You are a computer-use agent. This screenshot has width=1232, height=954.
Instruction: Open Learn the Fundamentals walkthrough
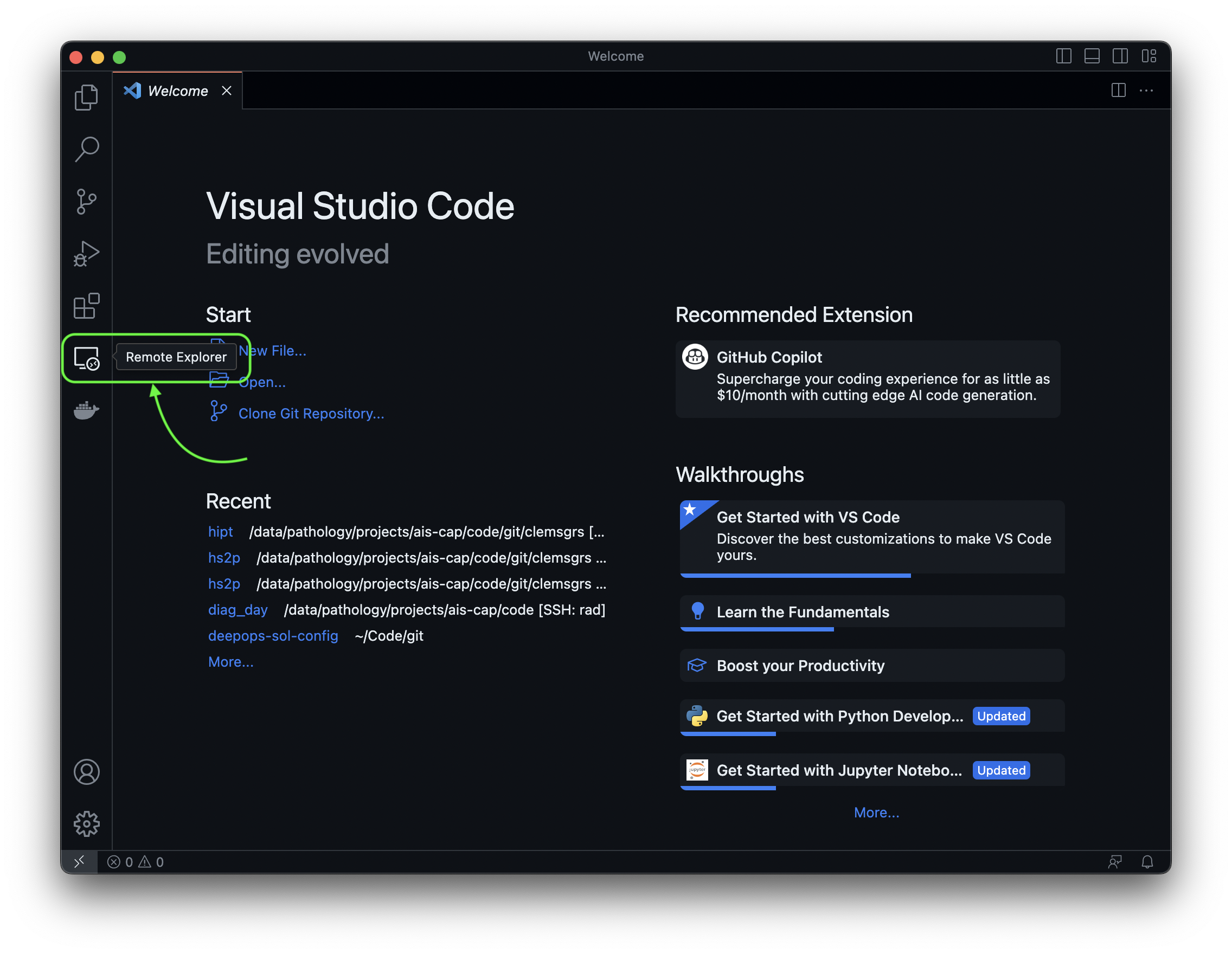click(x=872, y=613)
